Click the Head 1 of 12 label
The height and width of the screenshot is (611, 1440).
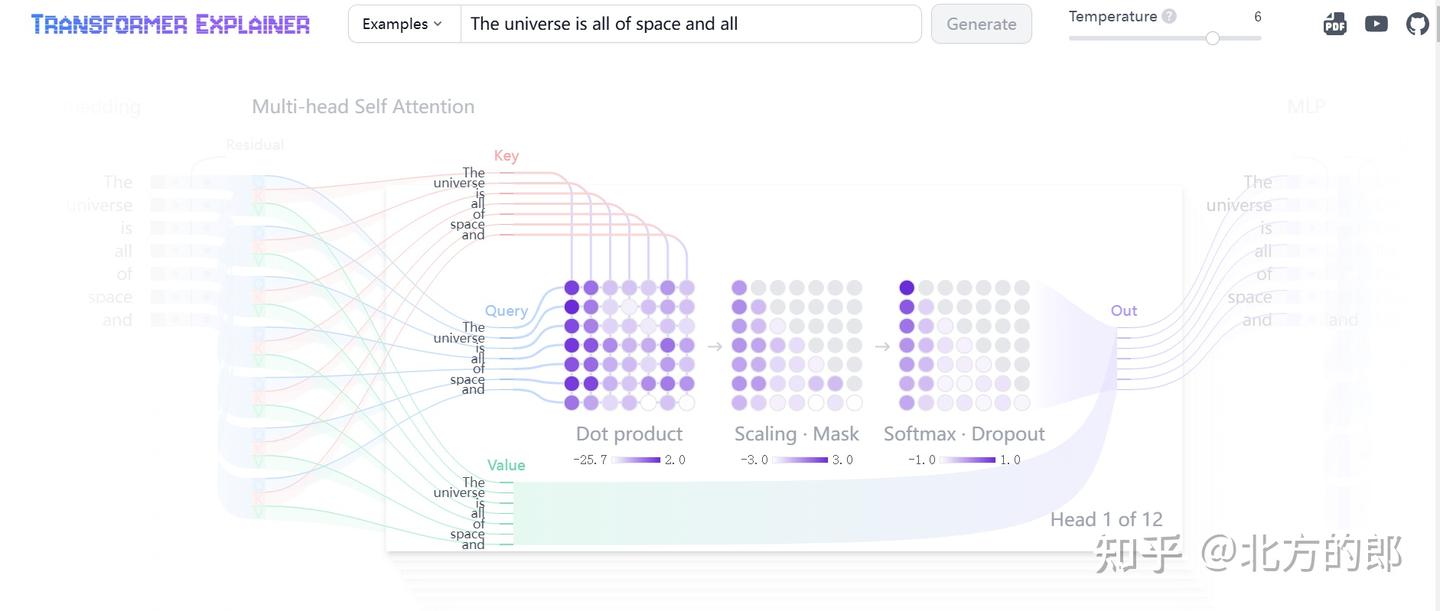[x=1106, y=519]
